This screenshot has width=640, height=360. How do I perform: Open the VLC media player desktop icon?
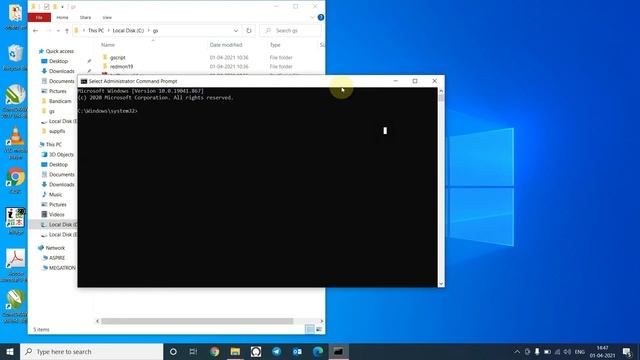[16, 143]
